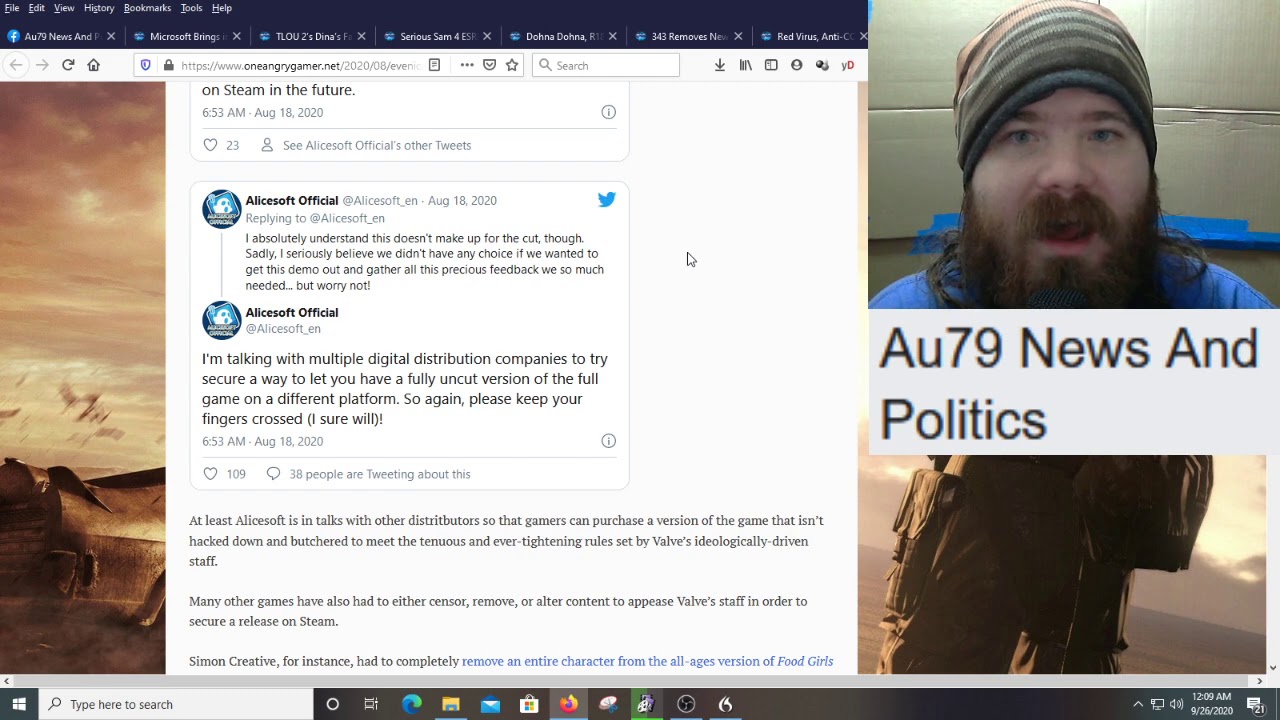Click the vertical scrollbar down arrow

pyautogui.click(x=1272, y=667)
